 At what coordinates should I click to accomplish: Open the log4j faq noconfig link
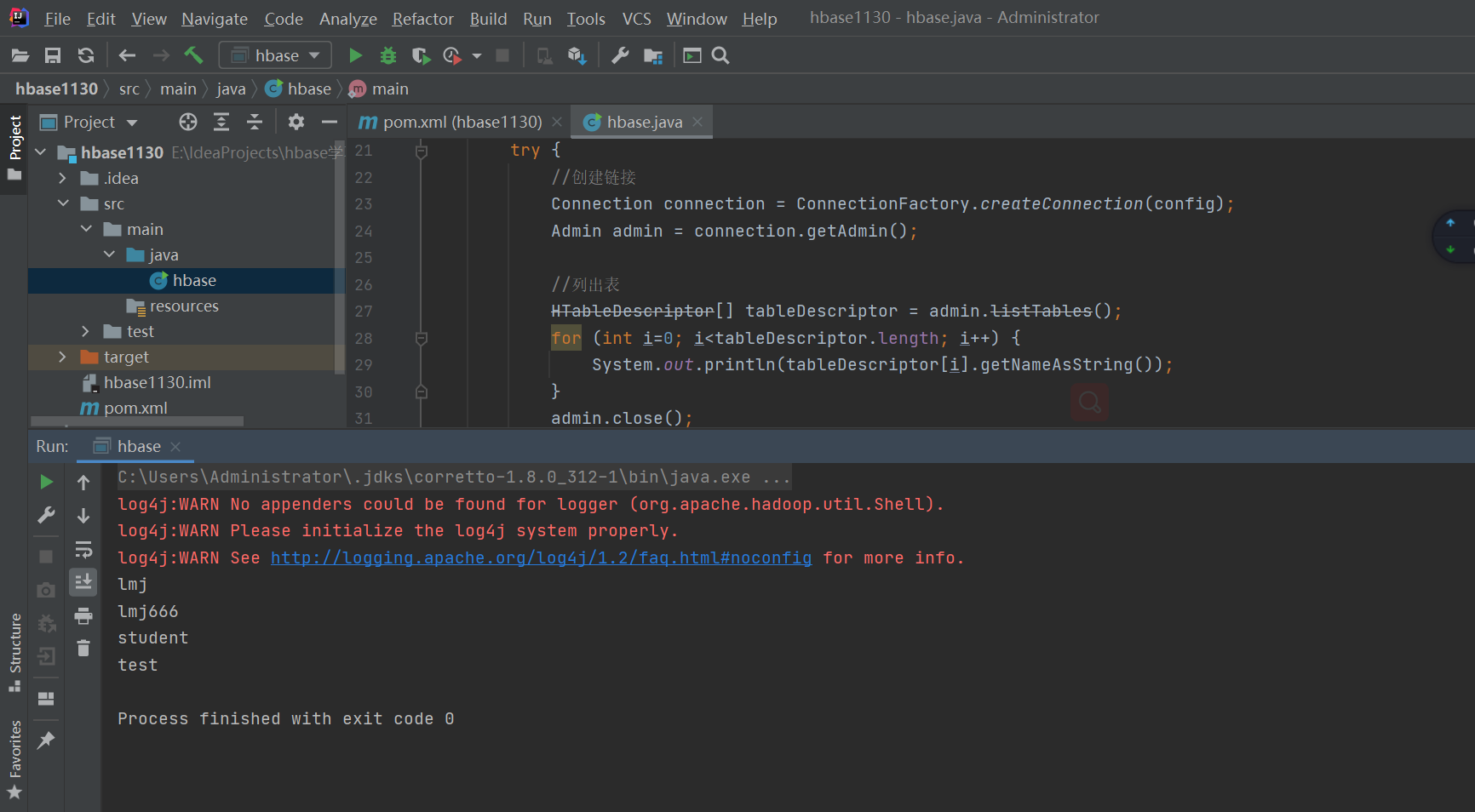point(541,558)
